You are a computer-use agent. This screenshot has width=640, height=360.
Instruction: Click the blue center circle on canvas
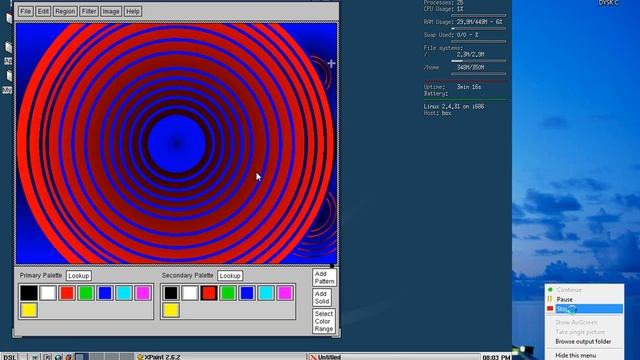point(176,143)
